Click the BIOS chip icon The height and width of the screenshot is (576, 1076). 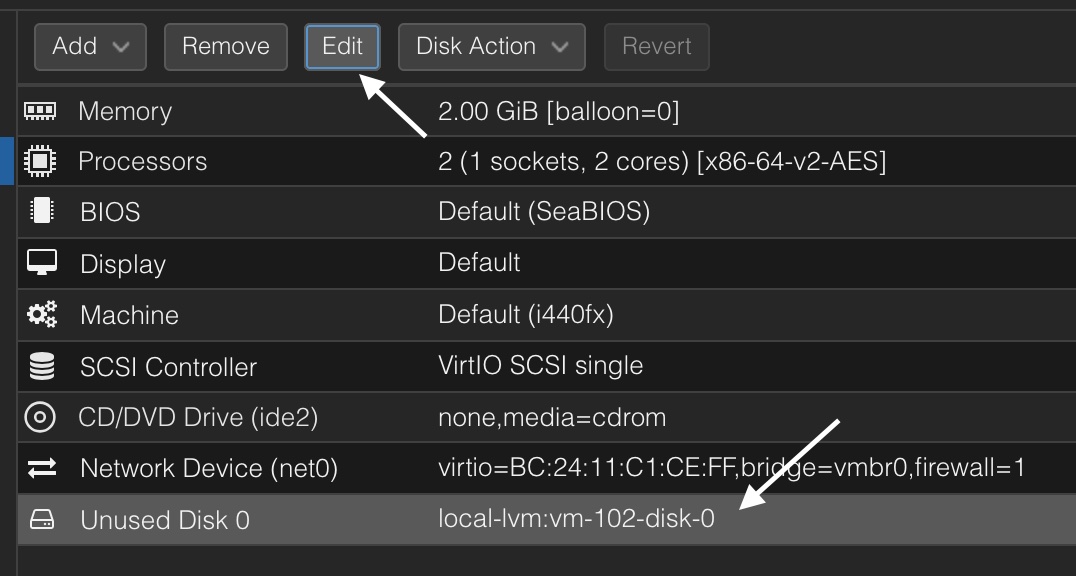[x=41, y=211]
